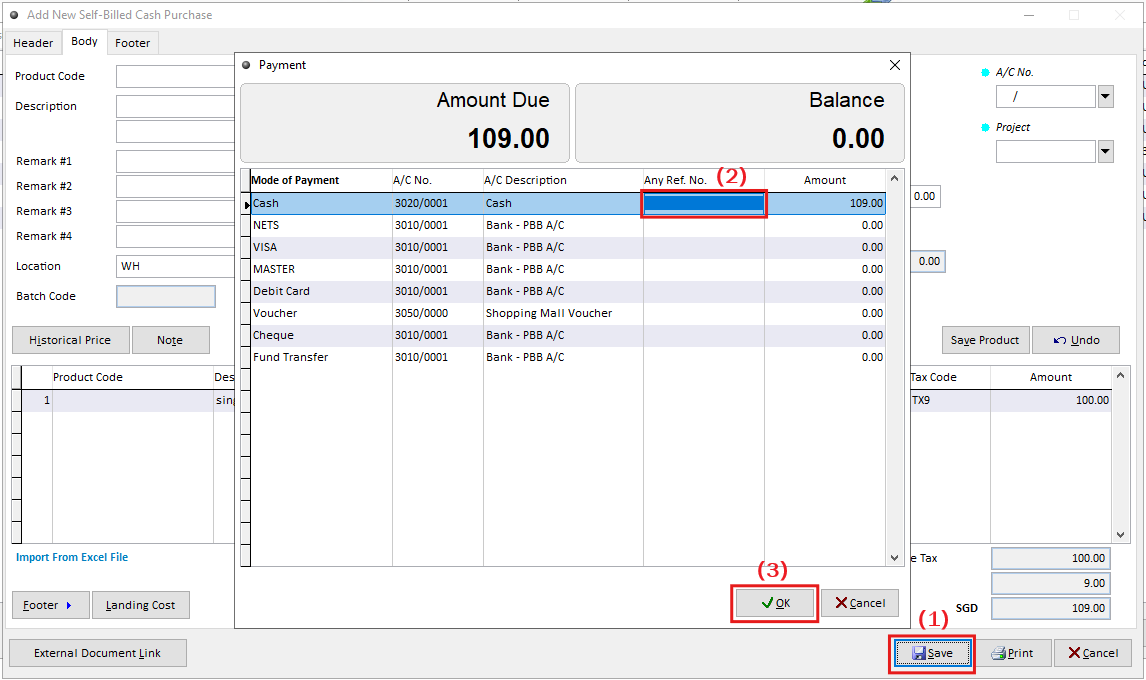
Task: Click the Product Code input field
Action: [175, 76]
